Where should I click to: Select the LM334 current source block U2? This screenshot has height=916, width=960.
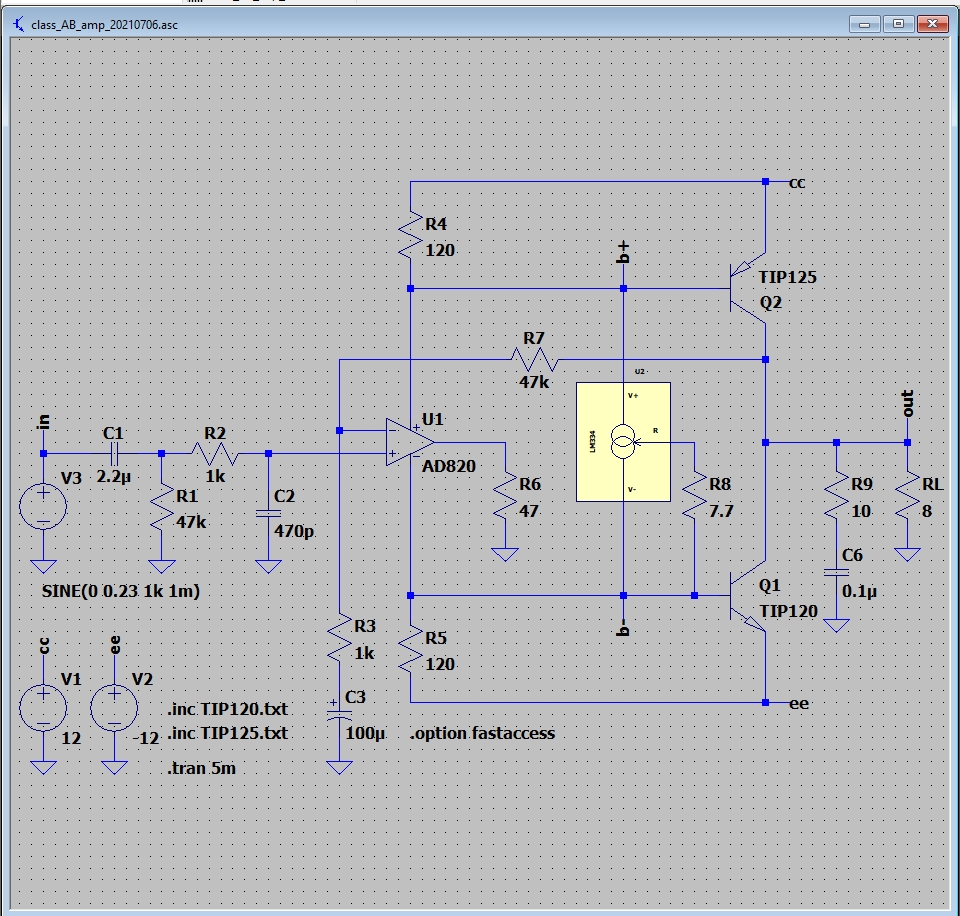tap(623, 442)
